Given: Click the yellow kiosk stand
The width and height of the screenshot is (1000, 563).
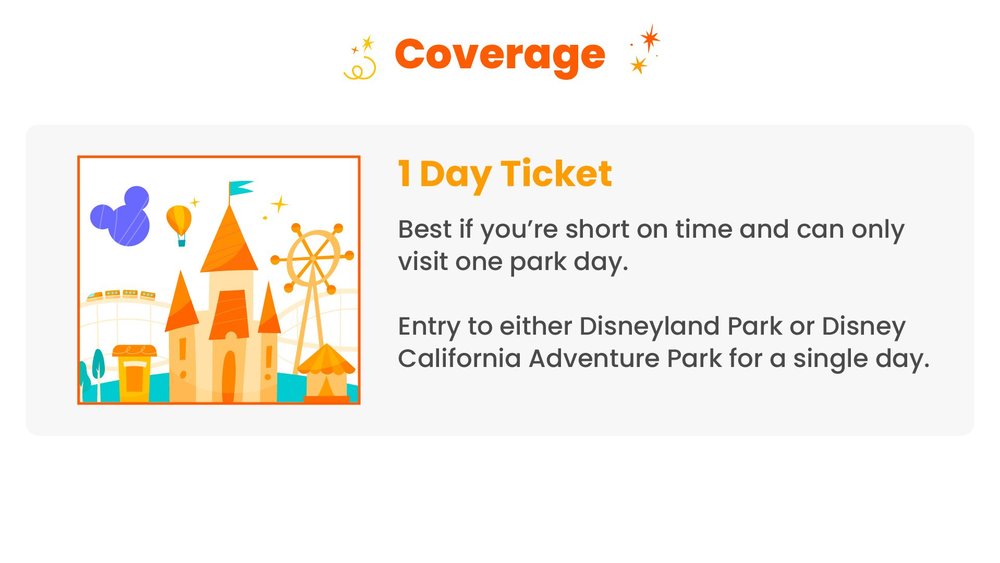Looking at the screenshot, I should pyautogui.click(x=134, y=371).
